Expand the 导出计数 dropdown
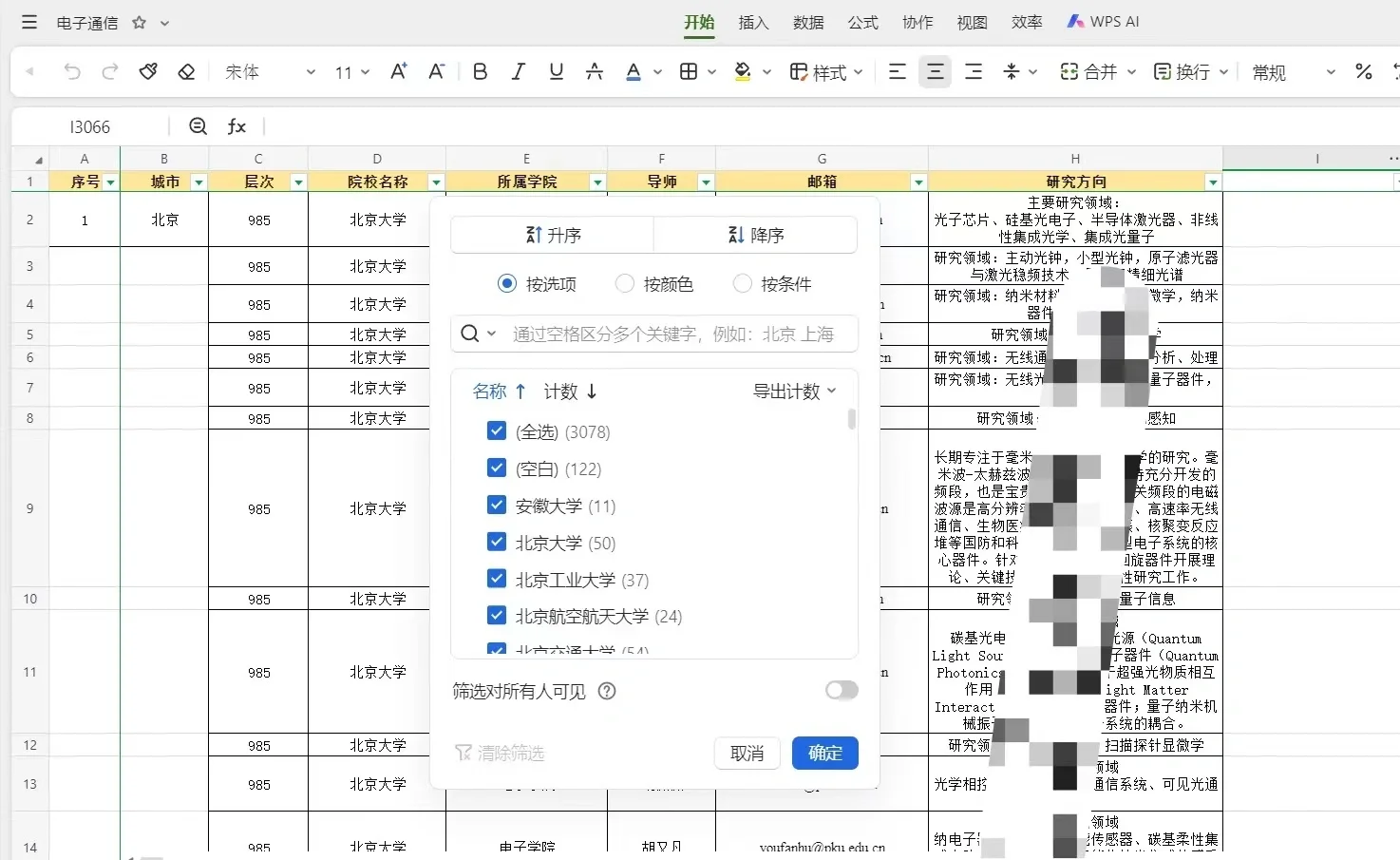This screenshot has height=860, width=1400. click(795, 392)
